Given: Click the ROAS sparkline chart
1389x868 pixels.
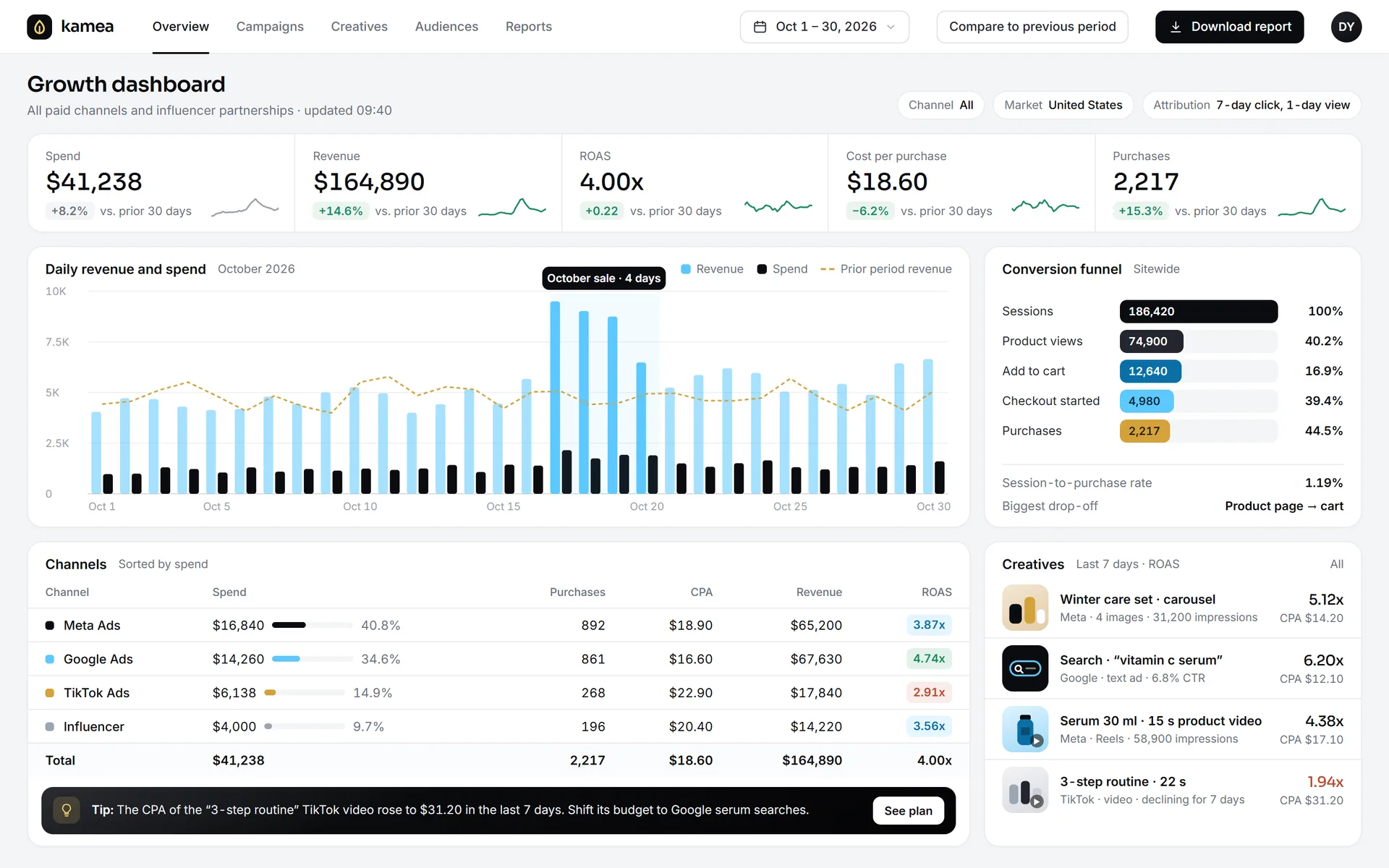Looking at the screenshot, I should [778, 208].
